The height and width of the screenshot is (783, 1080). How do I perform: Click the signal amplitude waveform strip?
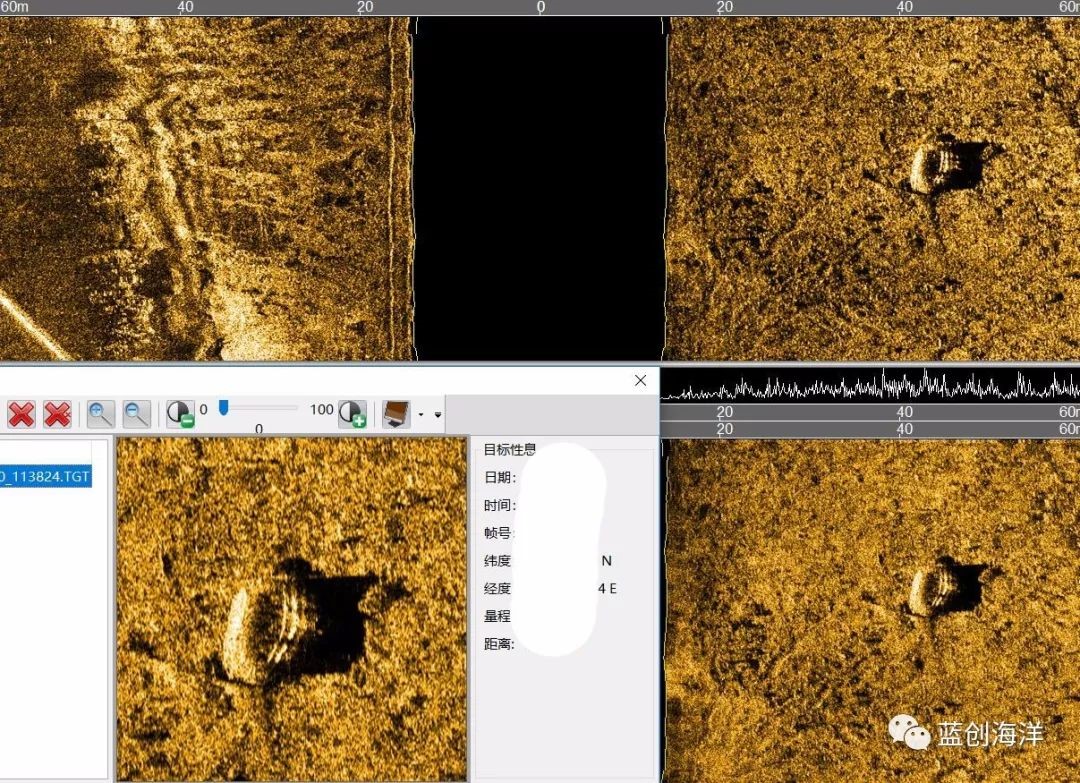tap(870, 385)
